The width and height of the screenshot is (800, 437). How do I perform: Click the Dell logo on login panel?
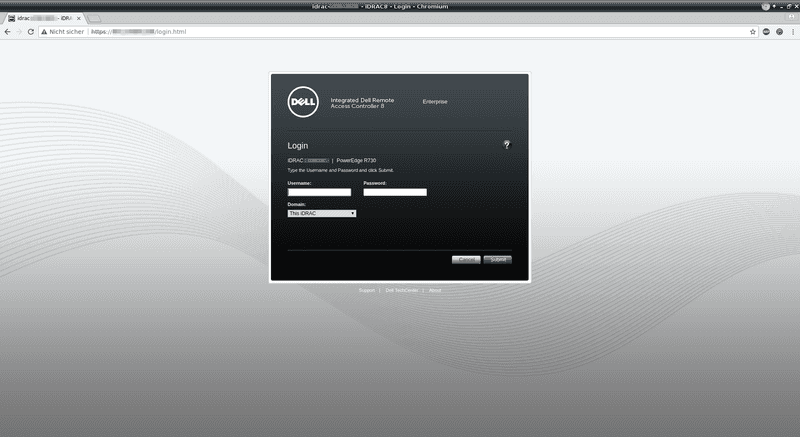point(303,101)
